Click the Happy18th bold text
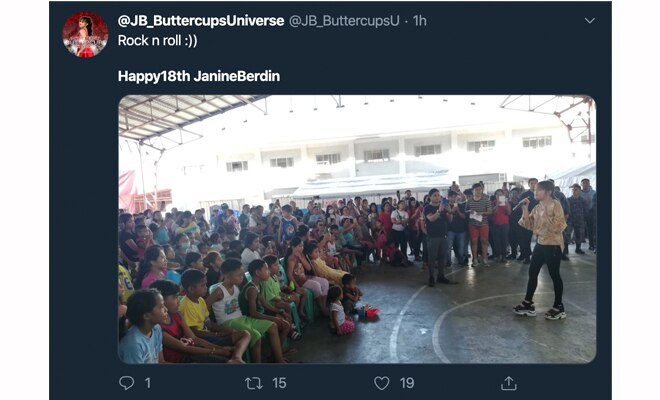 154,76
